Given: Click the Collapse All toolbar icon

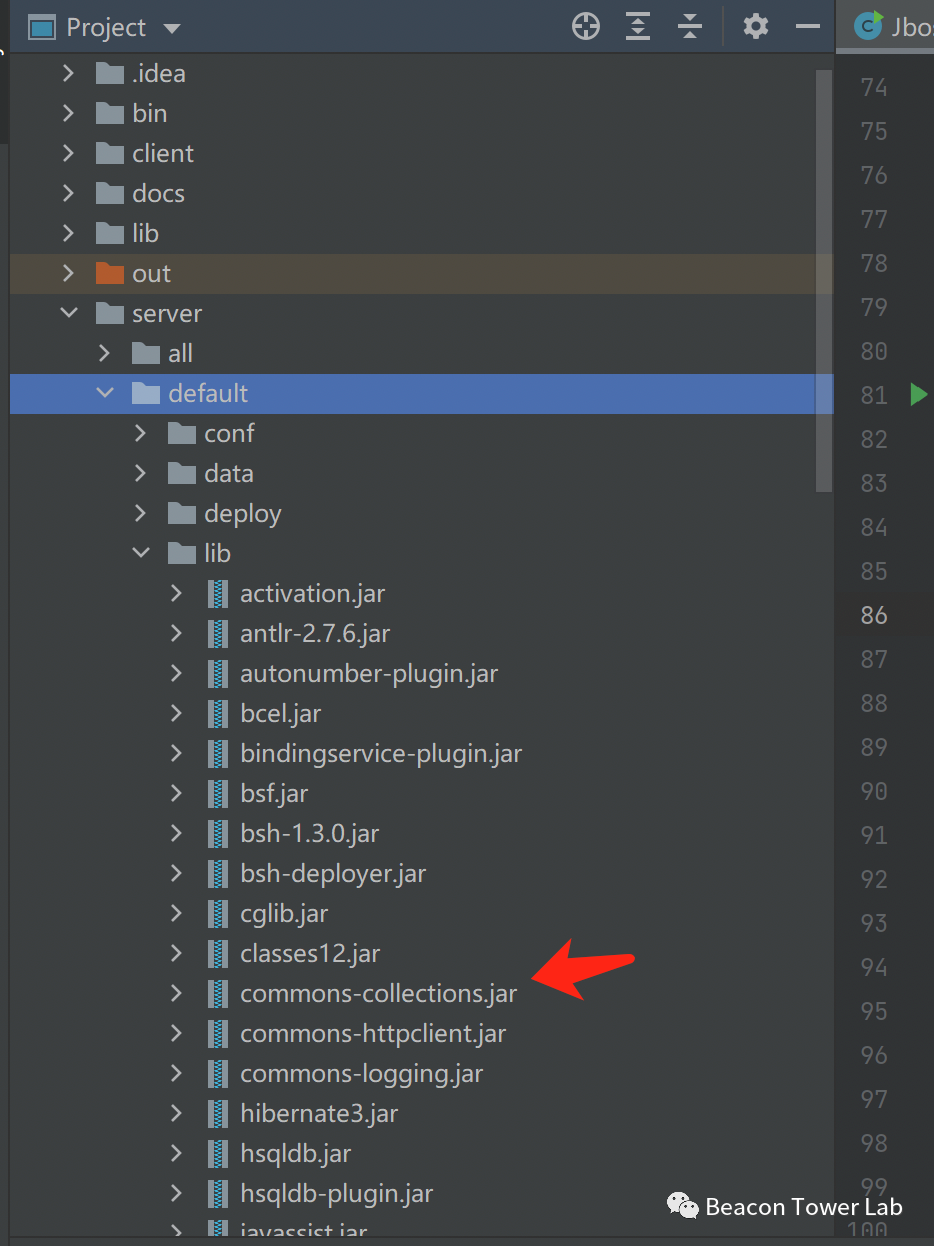Looking at the screenshot, I should coord(690,27).
